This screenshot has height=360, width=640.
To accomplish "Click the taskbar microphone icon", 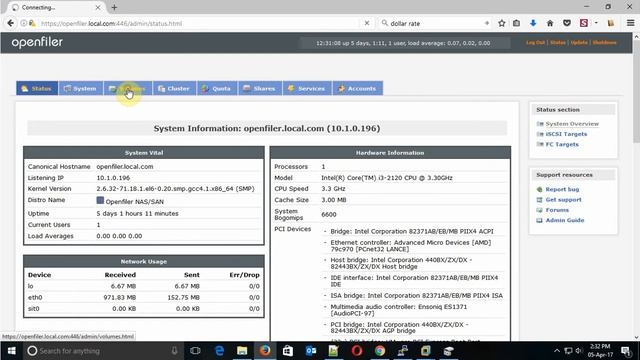I will pyautogui.click(x=174, y=351).
